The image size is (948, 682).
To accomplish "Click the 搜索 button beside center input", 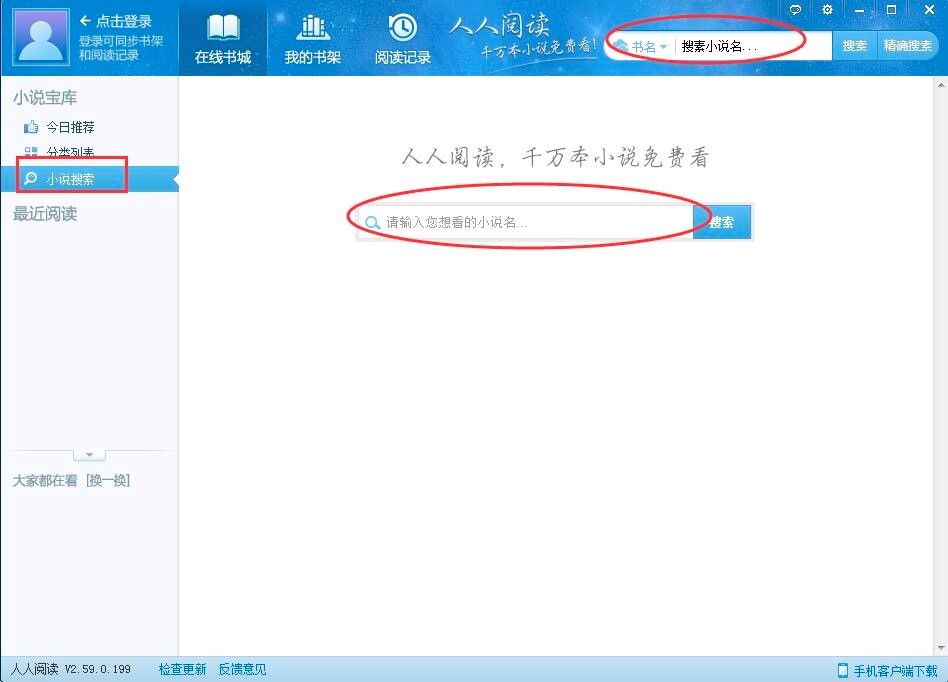I will click(x=722, y=222).
